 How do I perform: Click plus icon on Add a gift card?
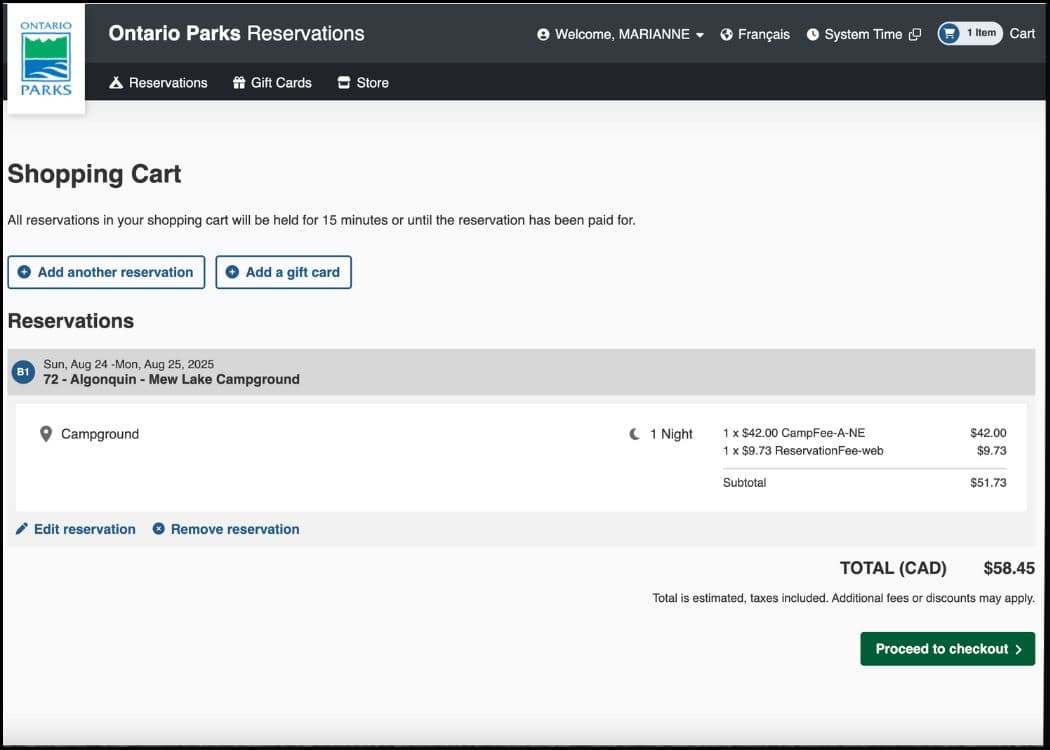(x=232, y=272)
